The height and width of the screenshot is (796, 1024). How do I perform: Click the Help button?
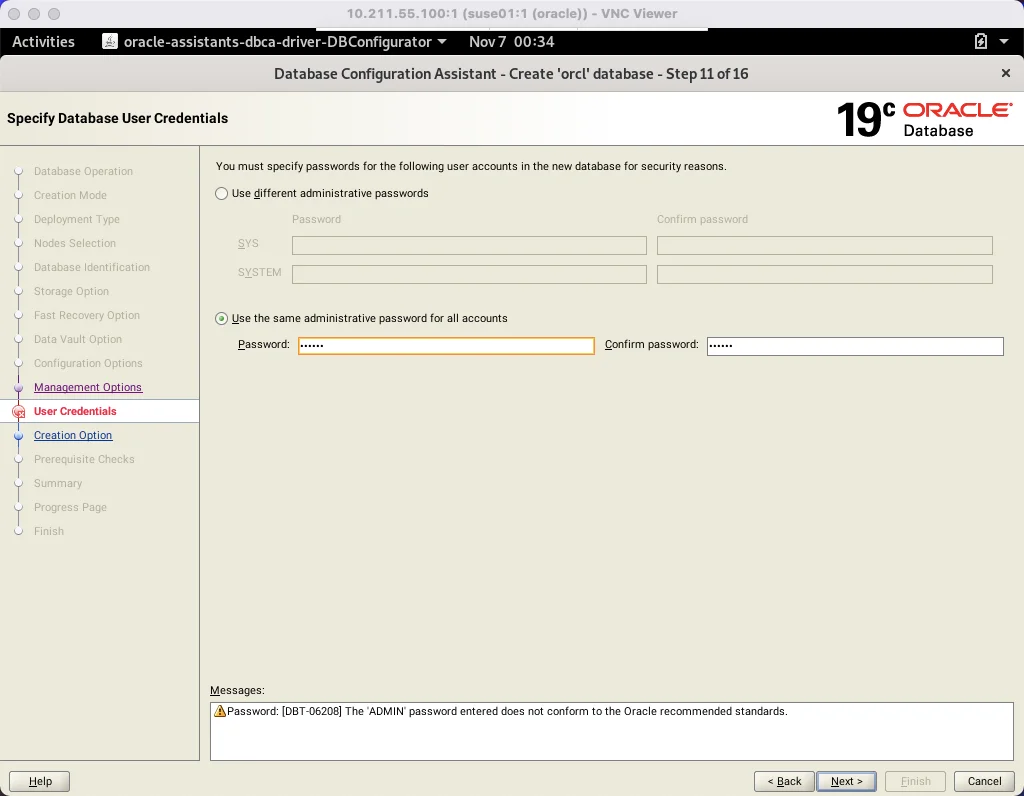pyautogui.click(x=40, y=781)
